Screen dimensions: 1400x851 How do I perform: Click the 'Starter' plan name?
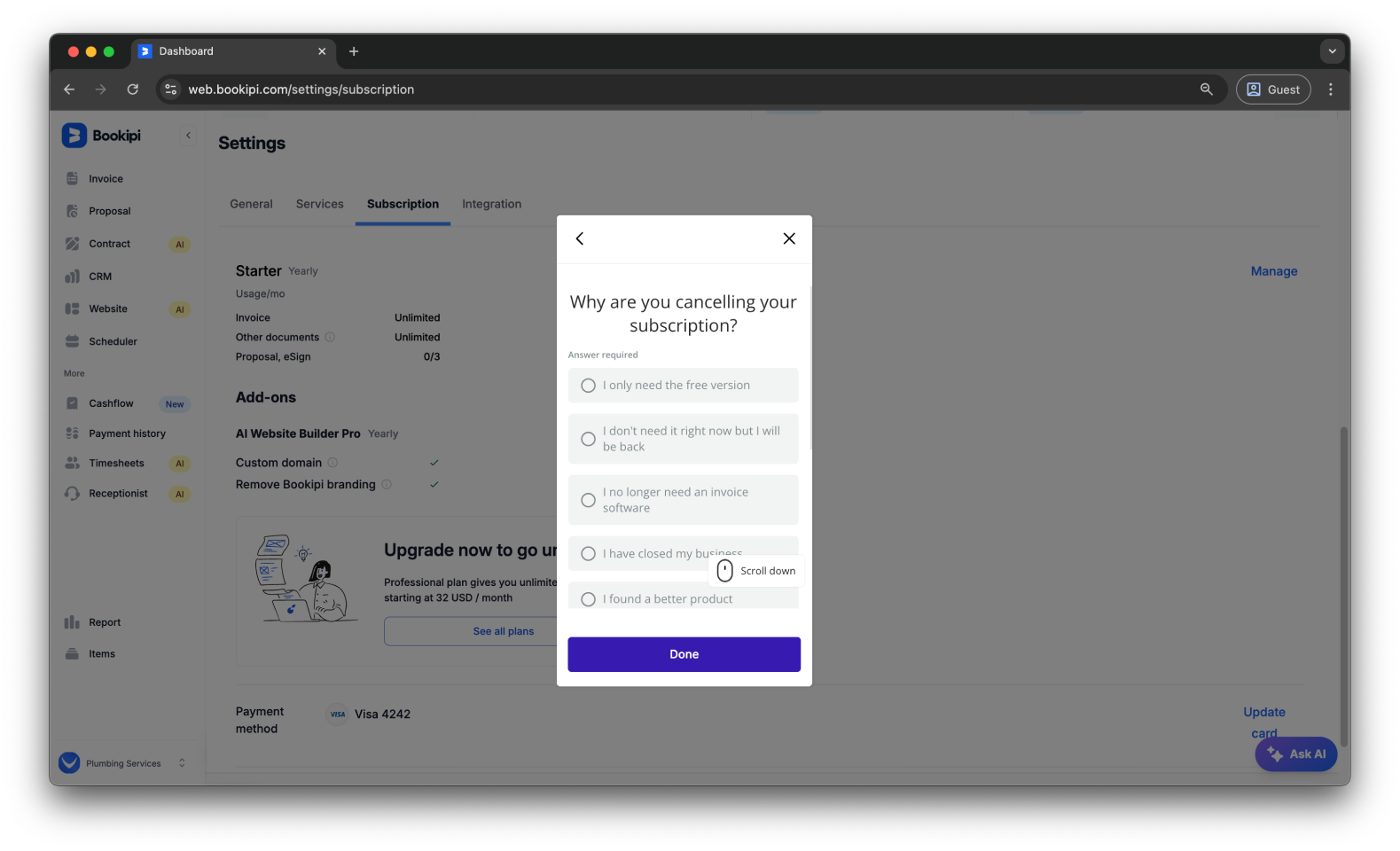259,271
